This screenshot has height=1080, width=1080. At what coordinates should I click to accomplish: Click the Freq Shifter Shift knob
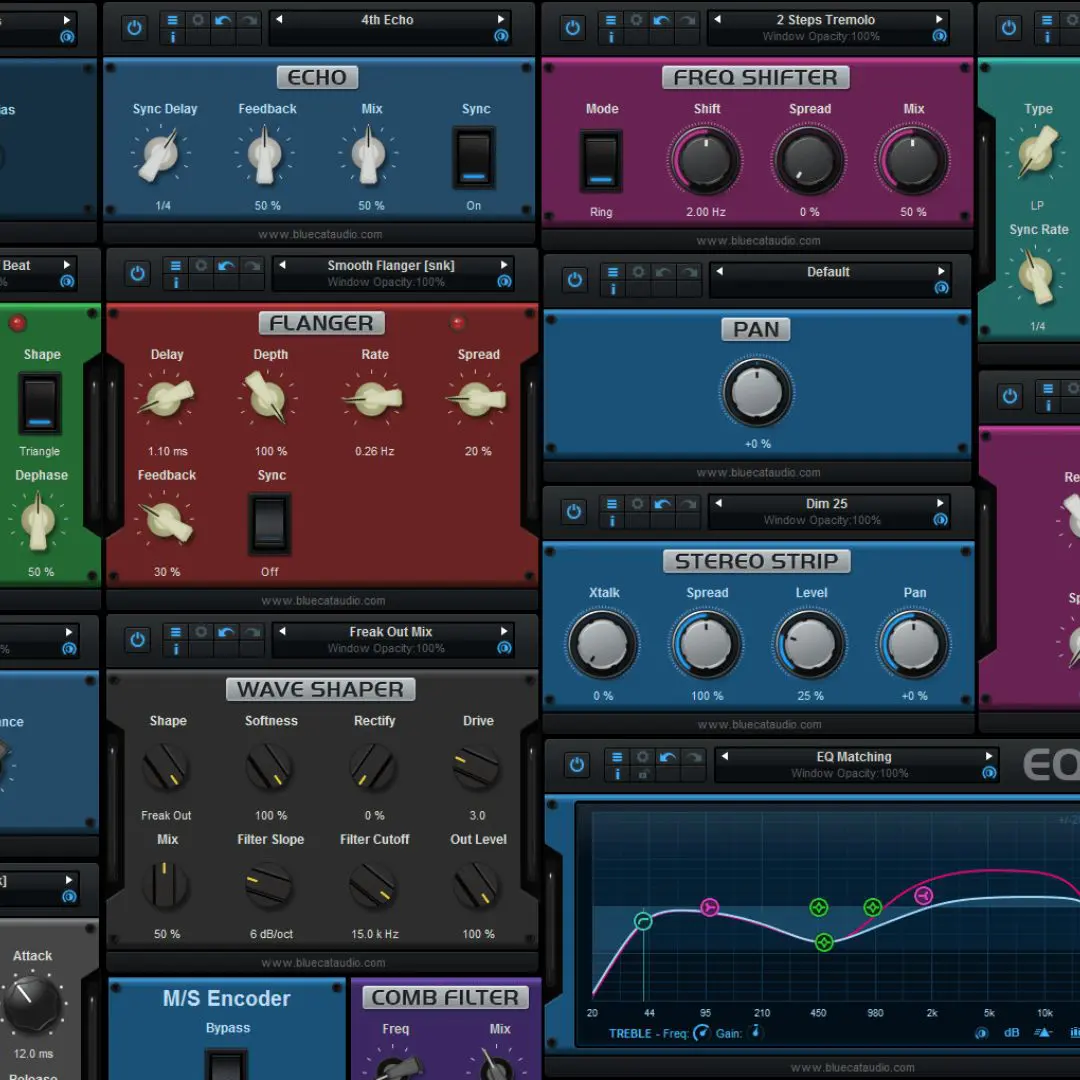point(705,162)
